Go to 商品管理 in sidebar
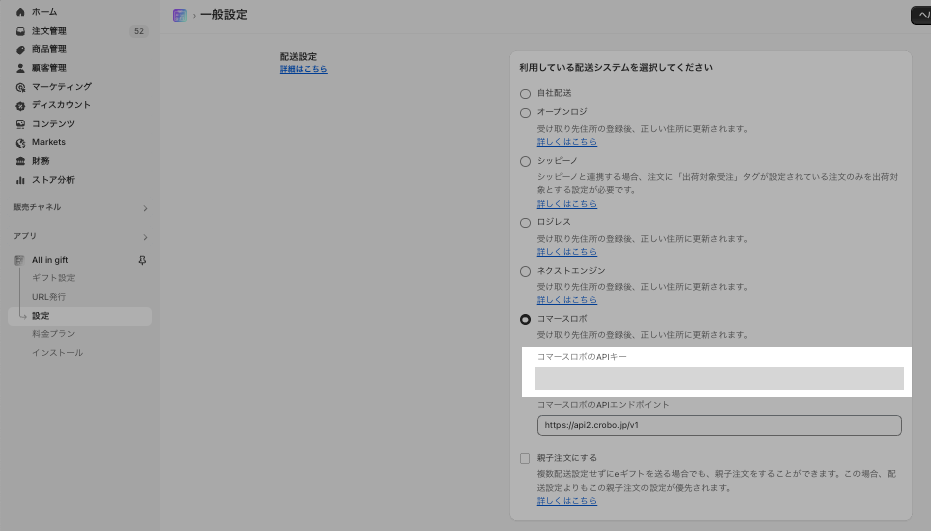This screenshot has width=931, height=531. click(x=49, y=49)
